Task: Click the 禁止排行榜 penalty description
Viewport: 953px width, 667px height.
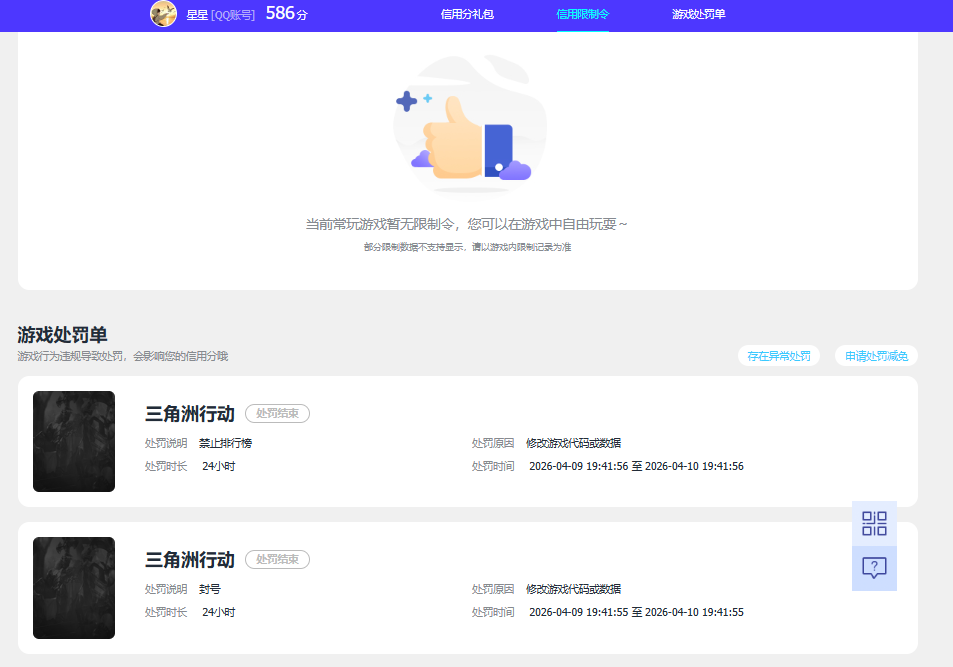Action: 225,443
